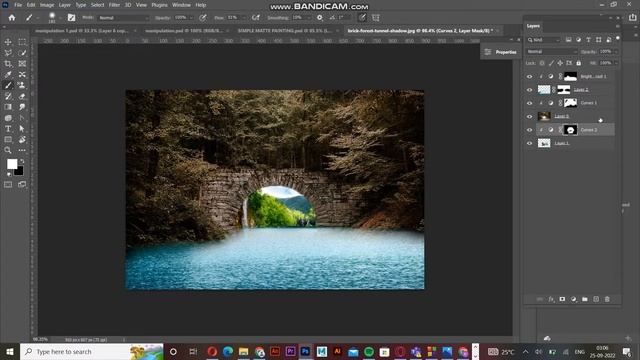Open brush settings panel icon
This screenshot has width=640, height=360.
point(71,18)
